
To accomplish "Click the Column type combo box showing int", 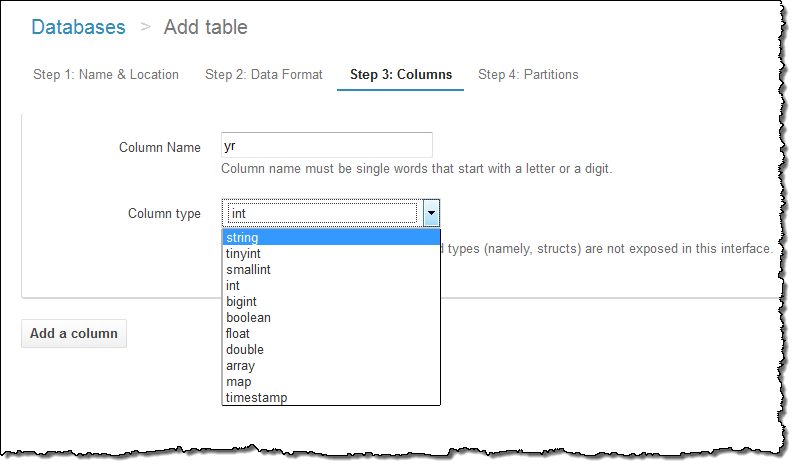I will click(x=322, y=213).
